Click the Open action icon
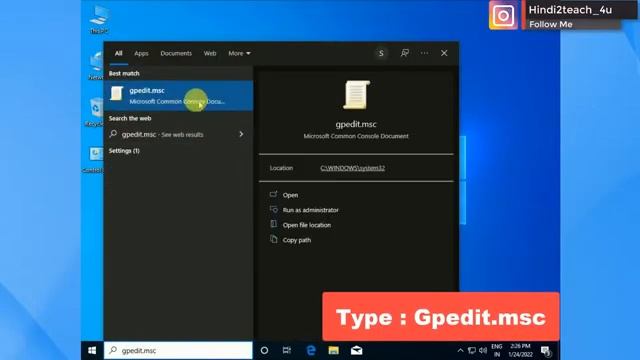Viewport: 640px width, 360px height. coord(273,194)
